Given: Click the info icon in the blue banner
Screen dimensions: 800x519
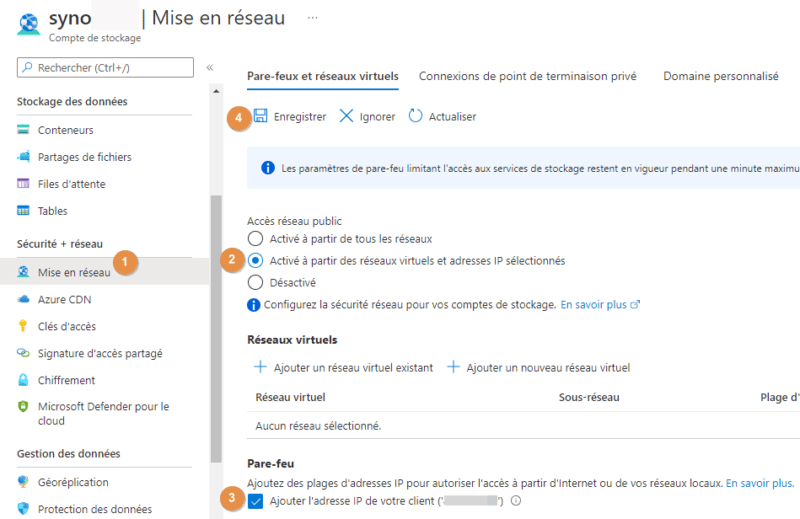Looking at the screenshot, I should 268,168.
